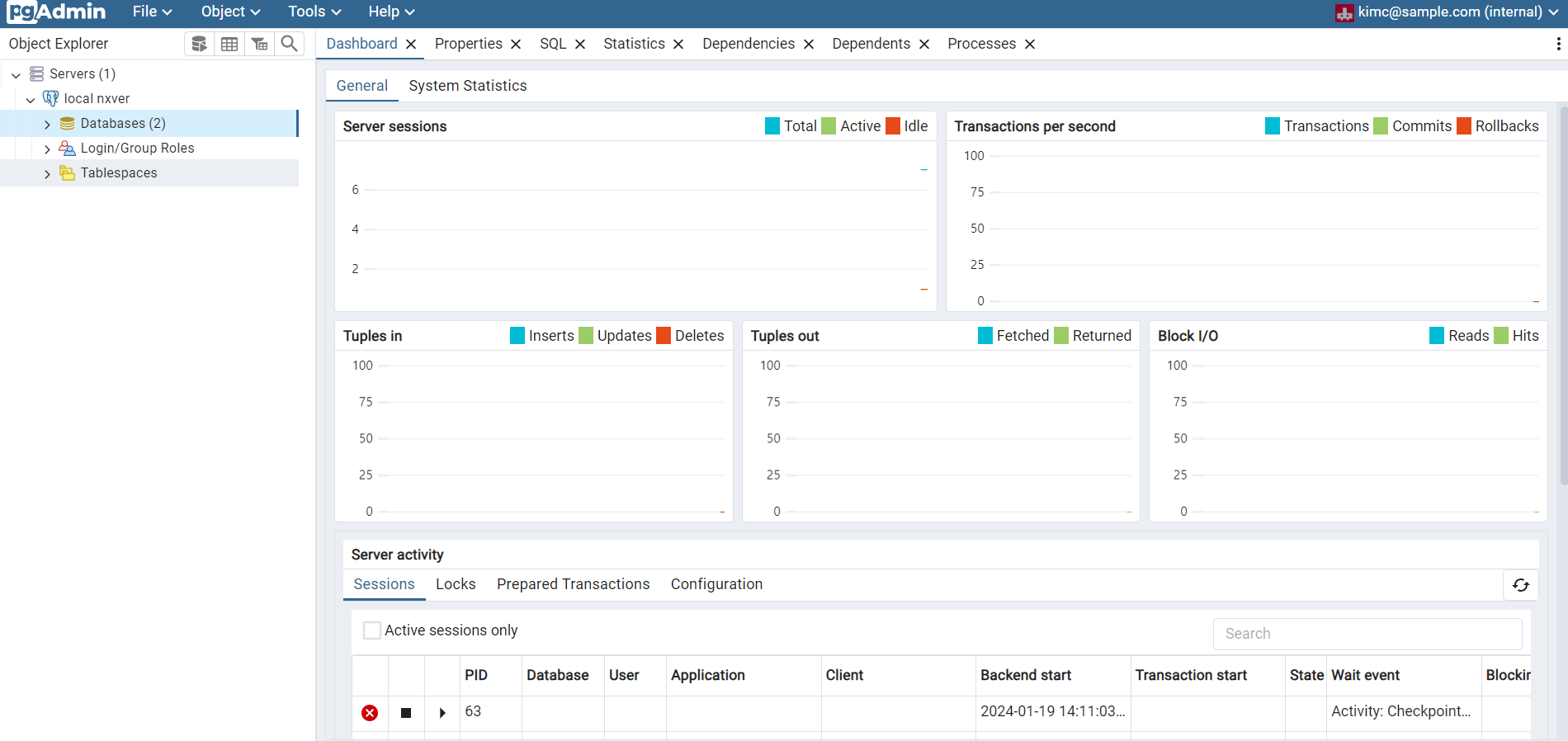Viewport: 1568px width, 741px height.
Task: Cancel active query for PID 63
Action: (406, 713)
